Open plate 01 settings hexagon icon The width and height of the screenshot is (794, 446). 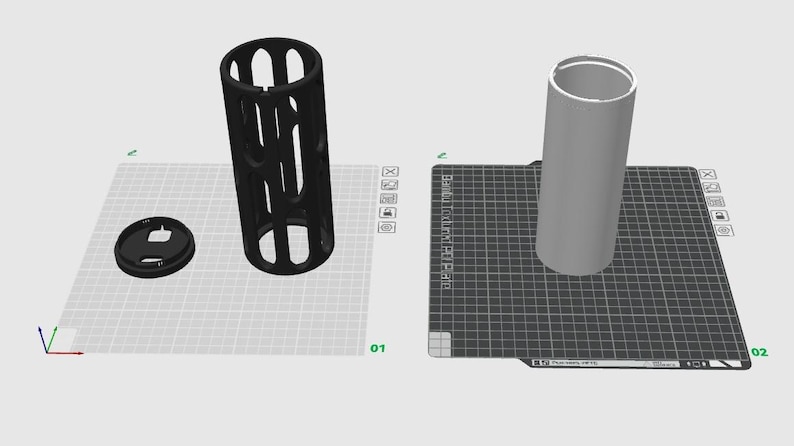pos(387,227)
